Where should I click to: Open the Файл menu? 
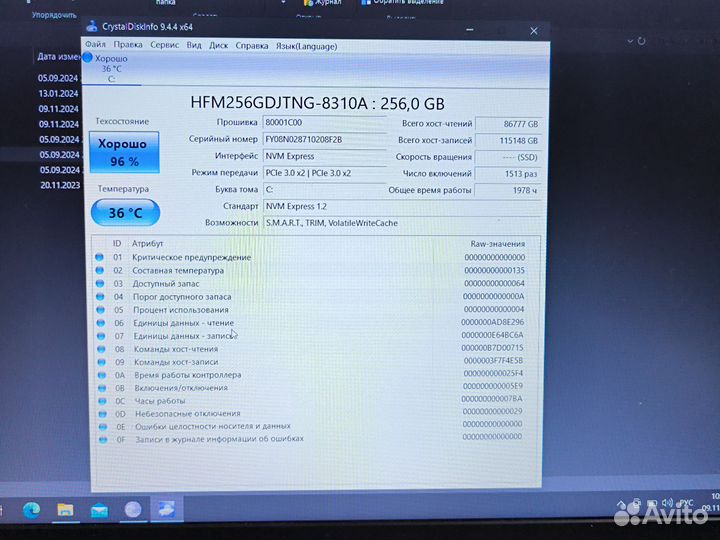(x=96, y=45)
